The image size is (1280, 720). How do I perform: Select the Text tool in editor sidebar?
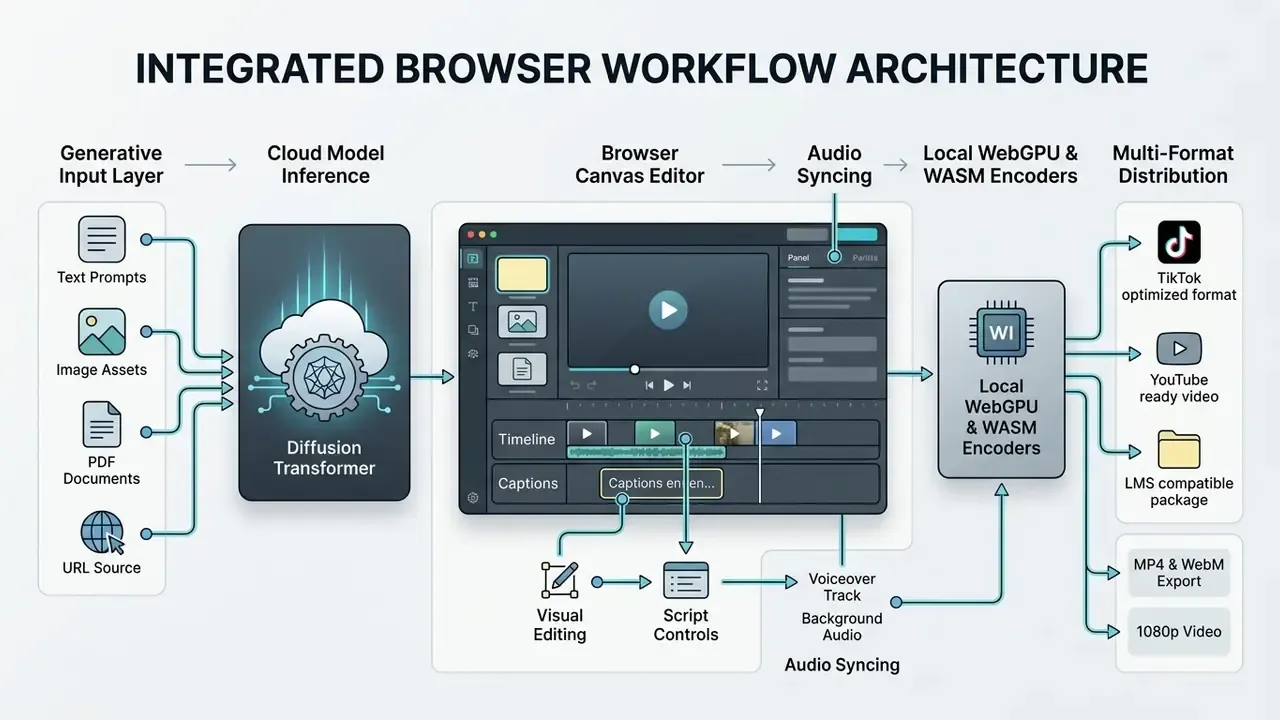473,307
